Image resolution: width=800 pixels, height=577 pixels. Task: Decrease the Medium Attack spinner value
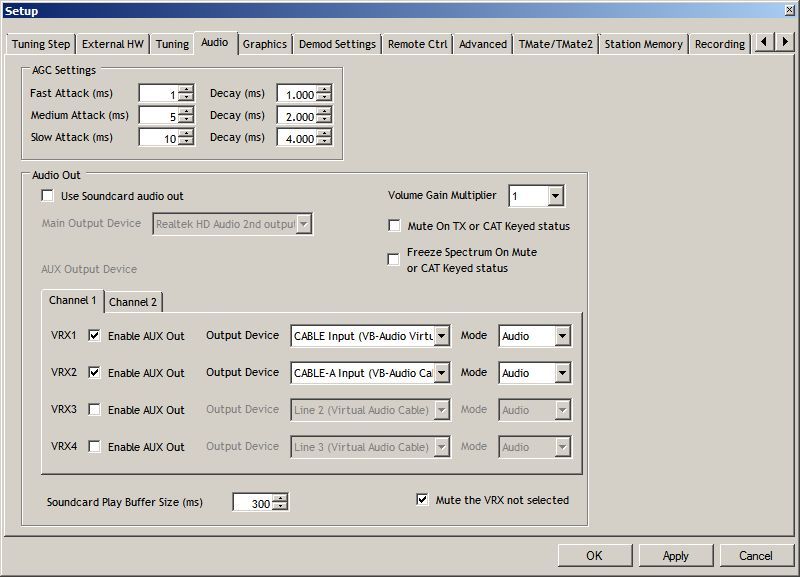[x=185, y=120]
